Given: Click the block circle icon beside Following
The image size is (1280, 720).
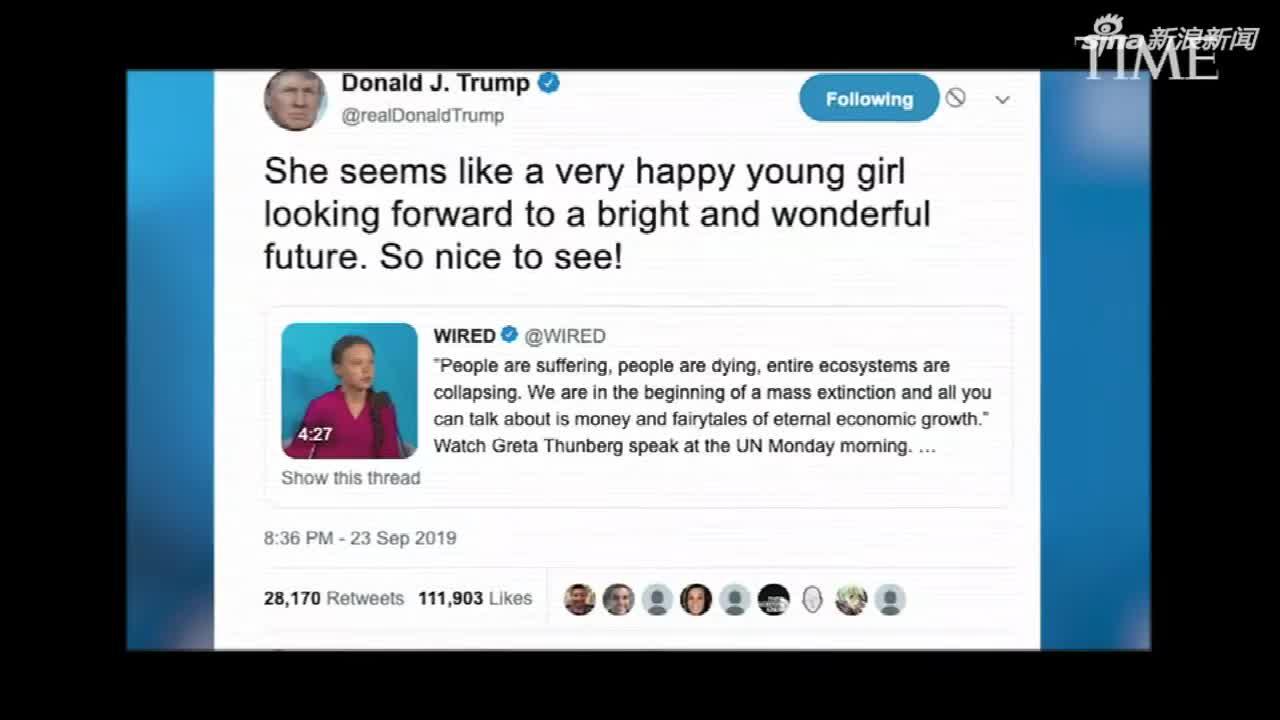Looking at the screenshot, I should [956, 98].
